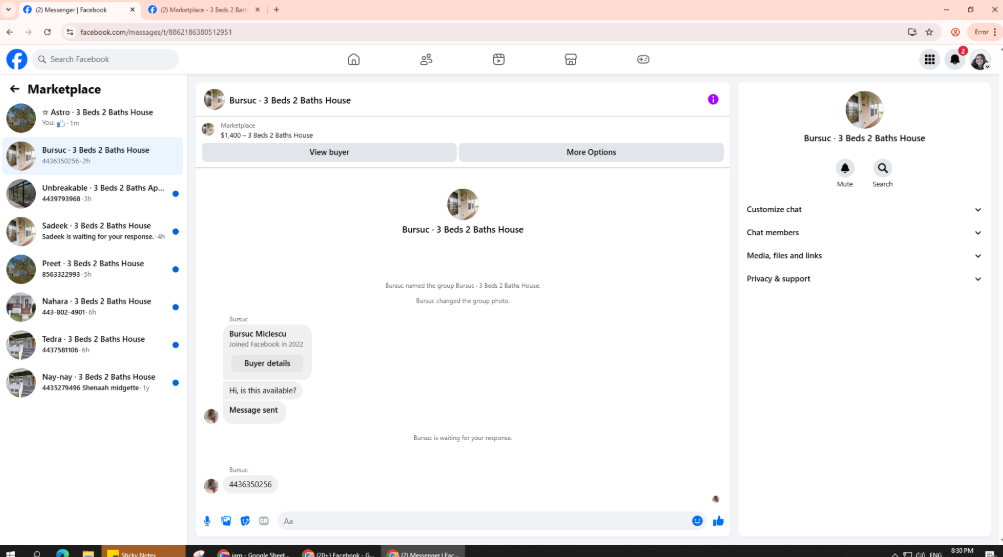The width and height of the screenshot is (1003, 557).
Task: Open the Facebook menu grid icon
Action: coord(929,59)
